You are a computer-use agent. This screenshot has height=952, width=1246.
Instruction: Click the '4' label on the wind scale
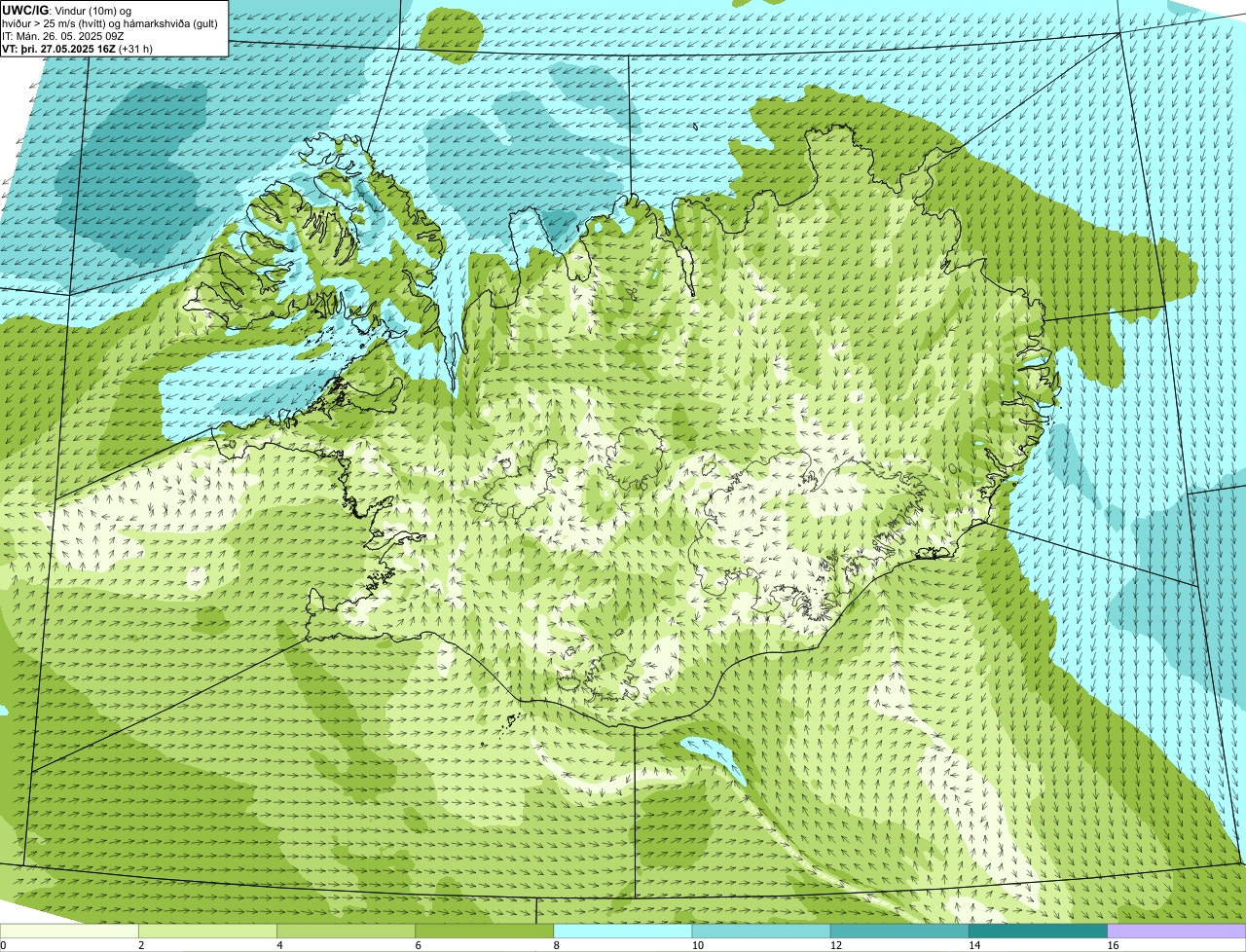point(280,945)
